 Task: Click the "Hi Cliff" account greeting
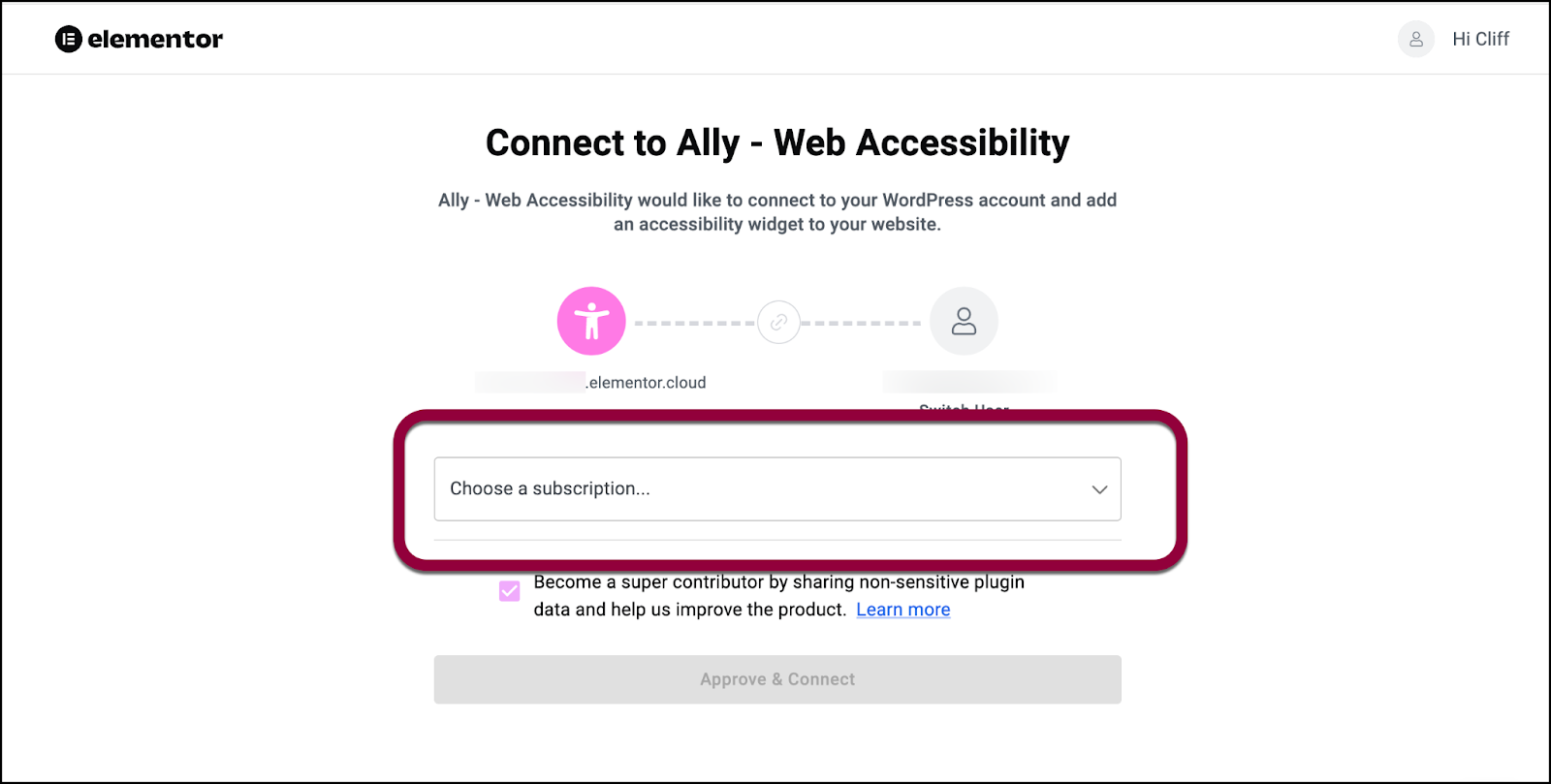coord(1480,40)
